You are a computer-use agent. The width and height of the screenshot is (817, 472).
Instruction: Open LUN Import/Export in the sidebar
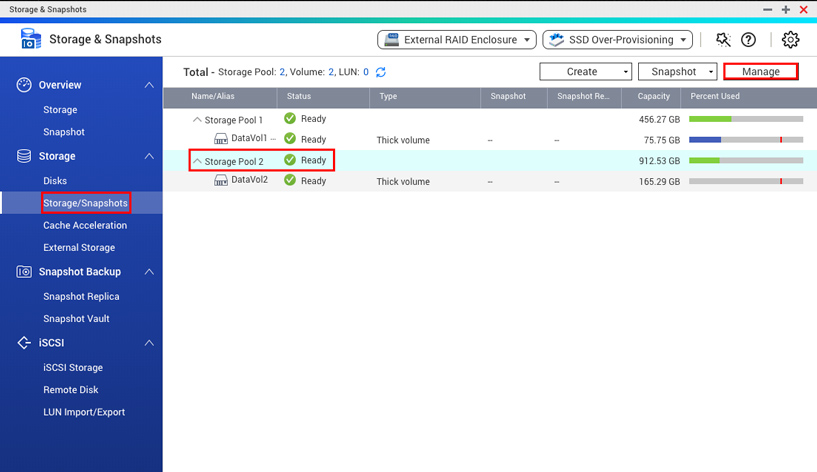[84, 413]
